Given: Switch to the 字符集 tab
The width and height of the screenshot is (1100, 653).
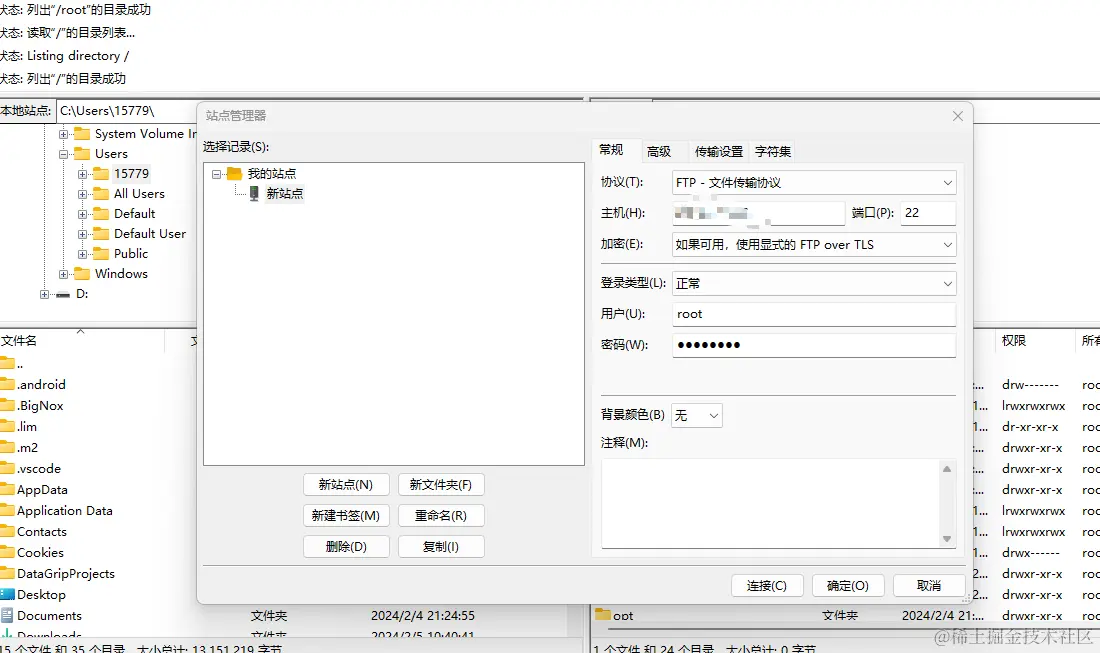Looking at the screenshot, I should 773,152.
